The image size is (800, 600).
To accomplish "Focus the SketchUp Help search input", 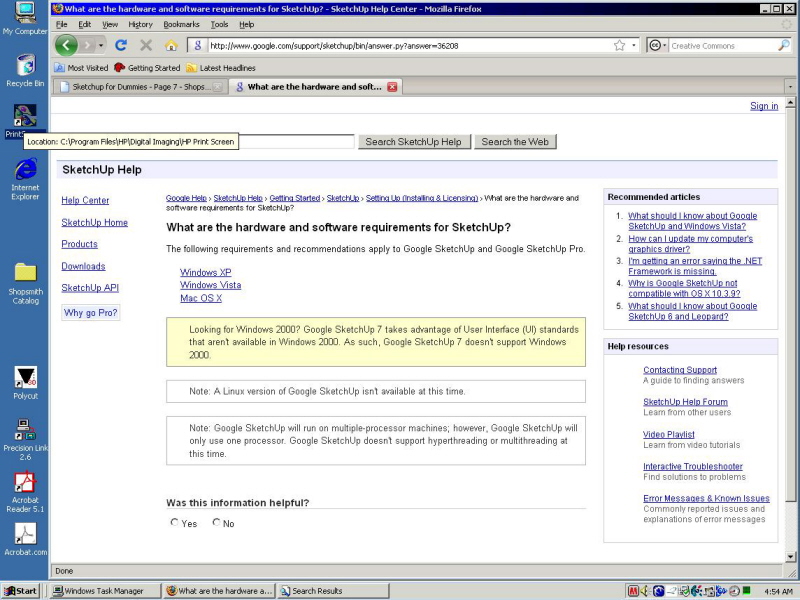I will (296, 142).
